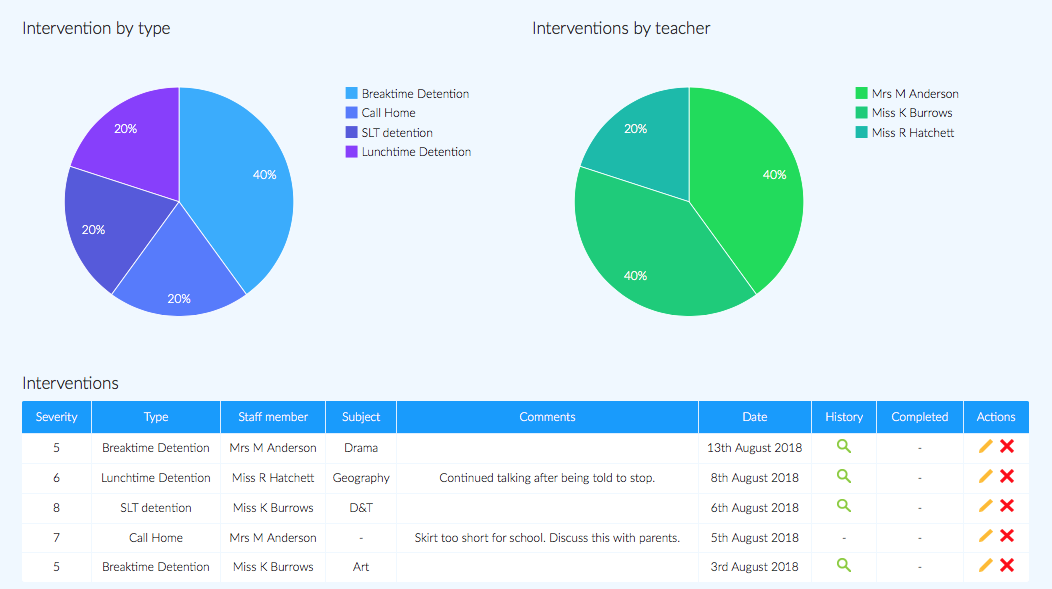Click the Completed column header
This screenshot has height=589, width=1052.
[920, 417]
